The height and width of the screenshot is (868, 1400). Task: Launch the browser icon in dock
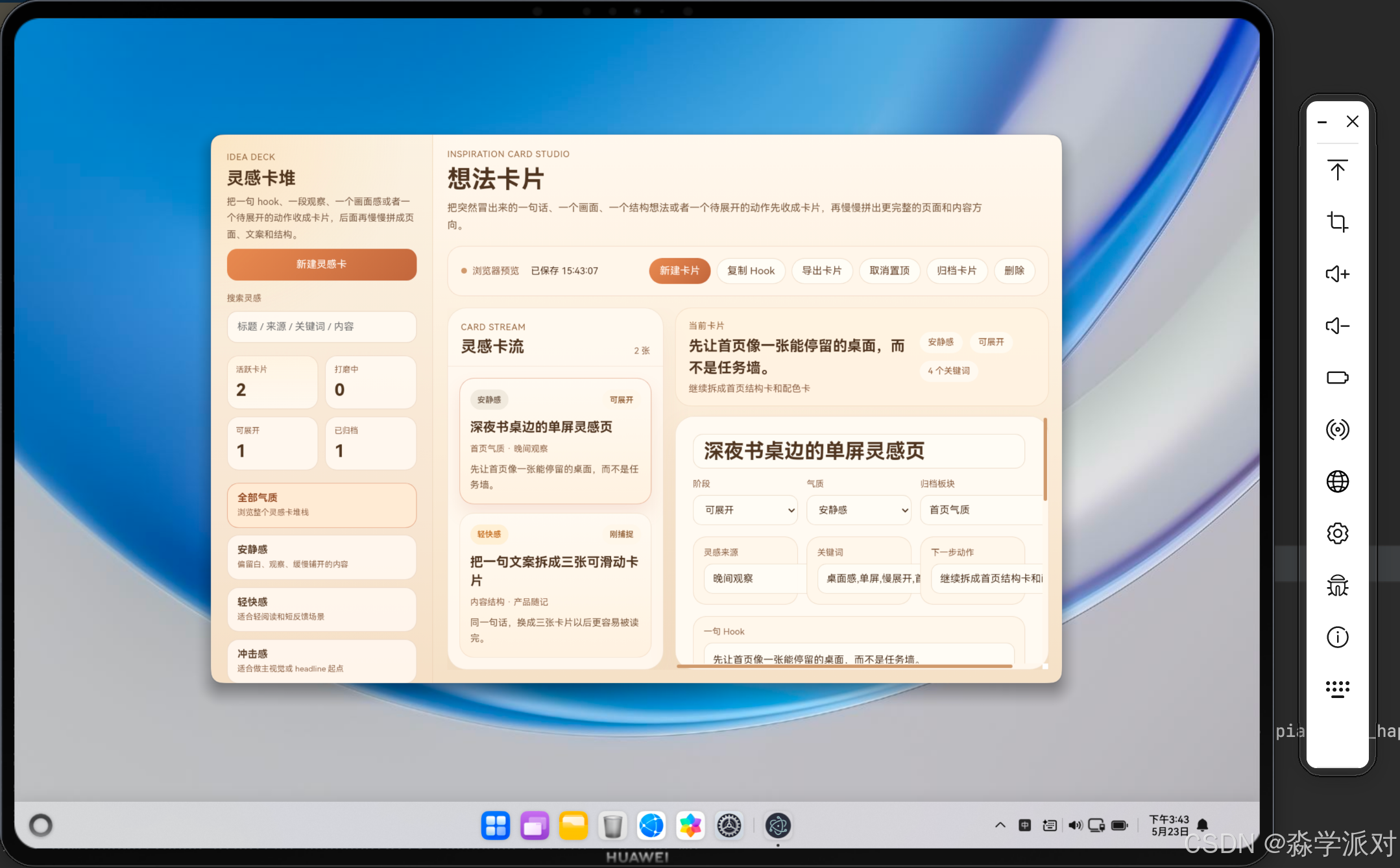coord(651,826)
